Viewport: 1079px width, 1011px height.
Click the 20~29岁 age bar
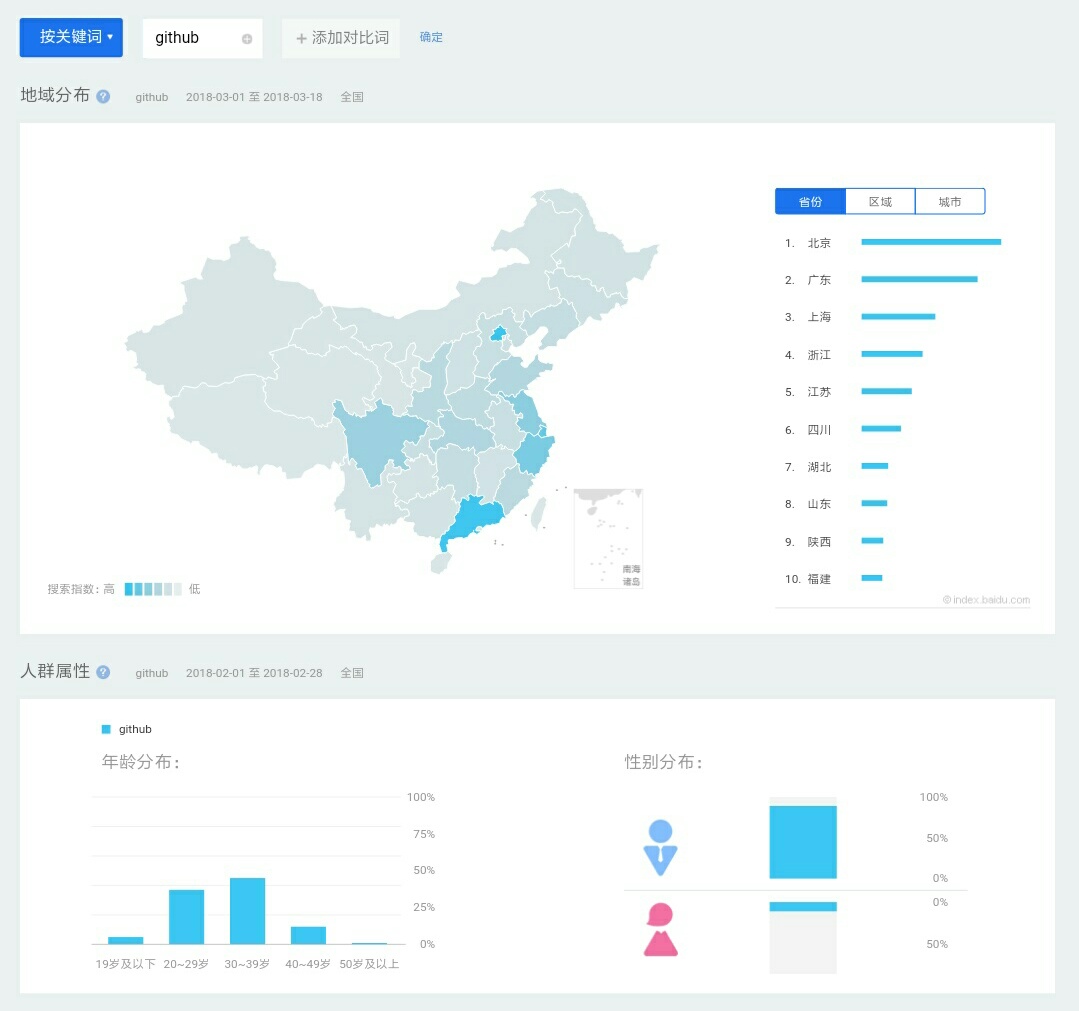tap(186, 917)
